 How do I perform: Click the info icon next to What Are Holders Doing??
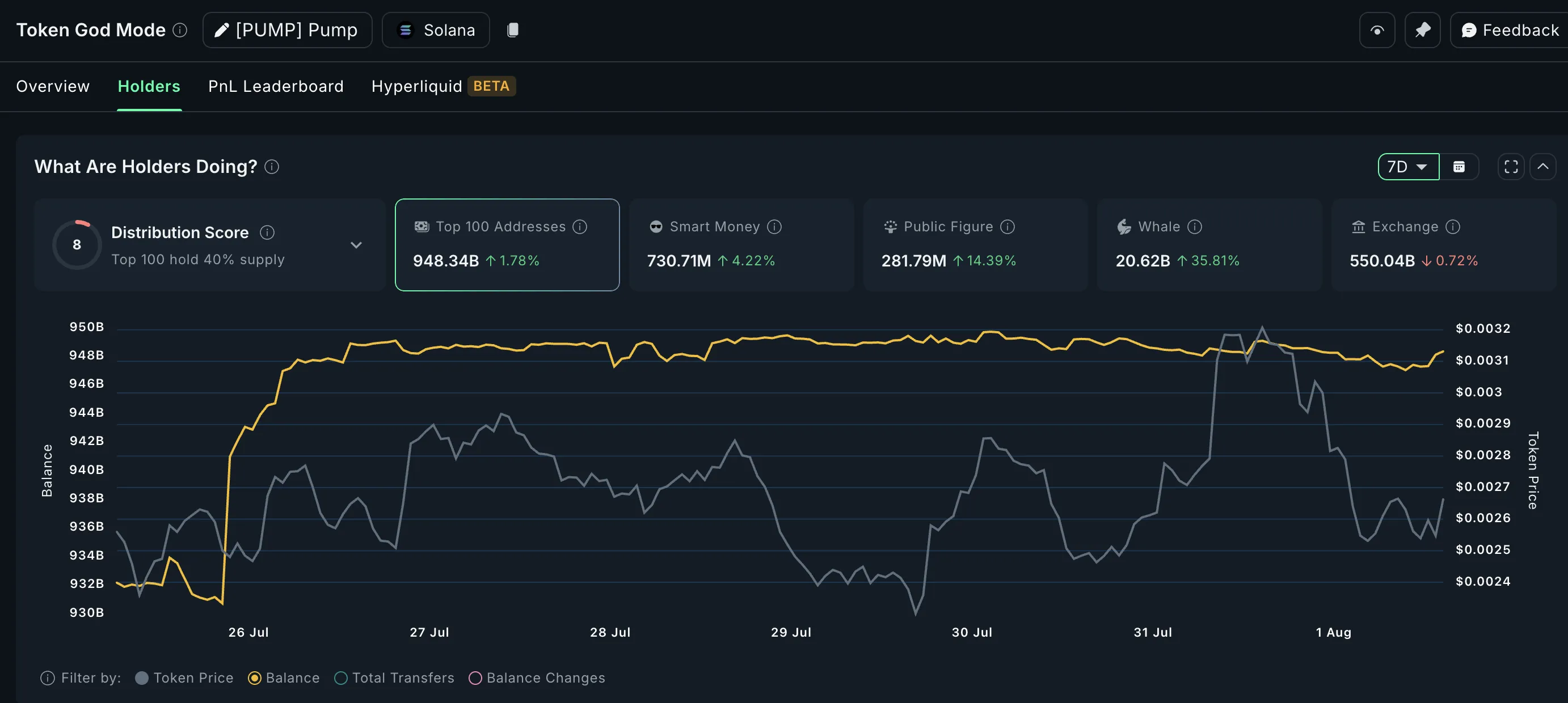(x=272, y=167)
